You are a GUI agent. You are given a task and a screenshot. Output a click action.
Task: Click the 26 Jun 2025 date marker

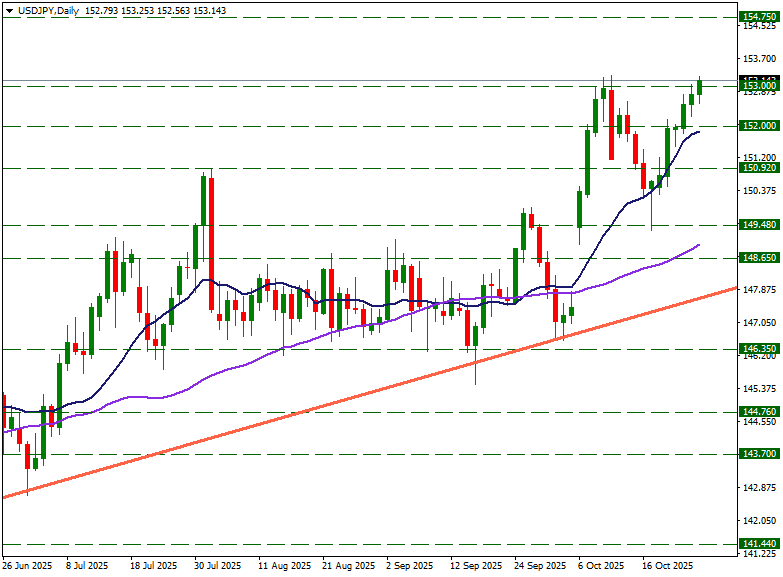click(28, 565)
